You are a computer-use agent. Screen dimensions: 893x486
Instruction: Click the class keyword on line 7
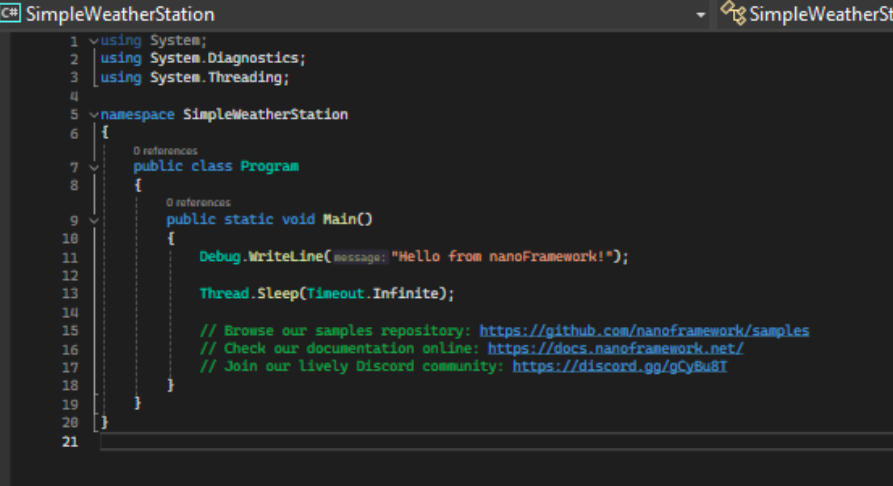coord(211,166)
